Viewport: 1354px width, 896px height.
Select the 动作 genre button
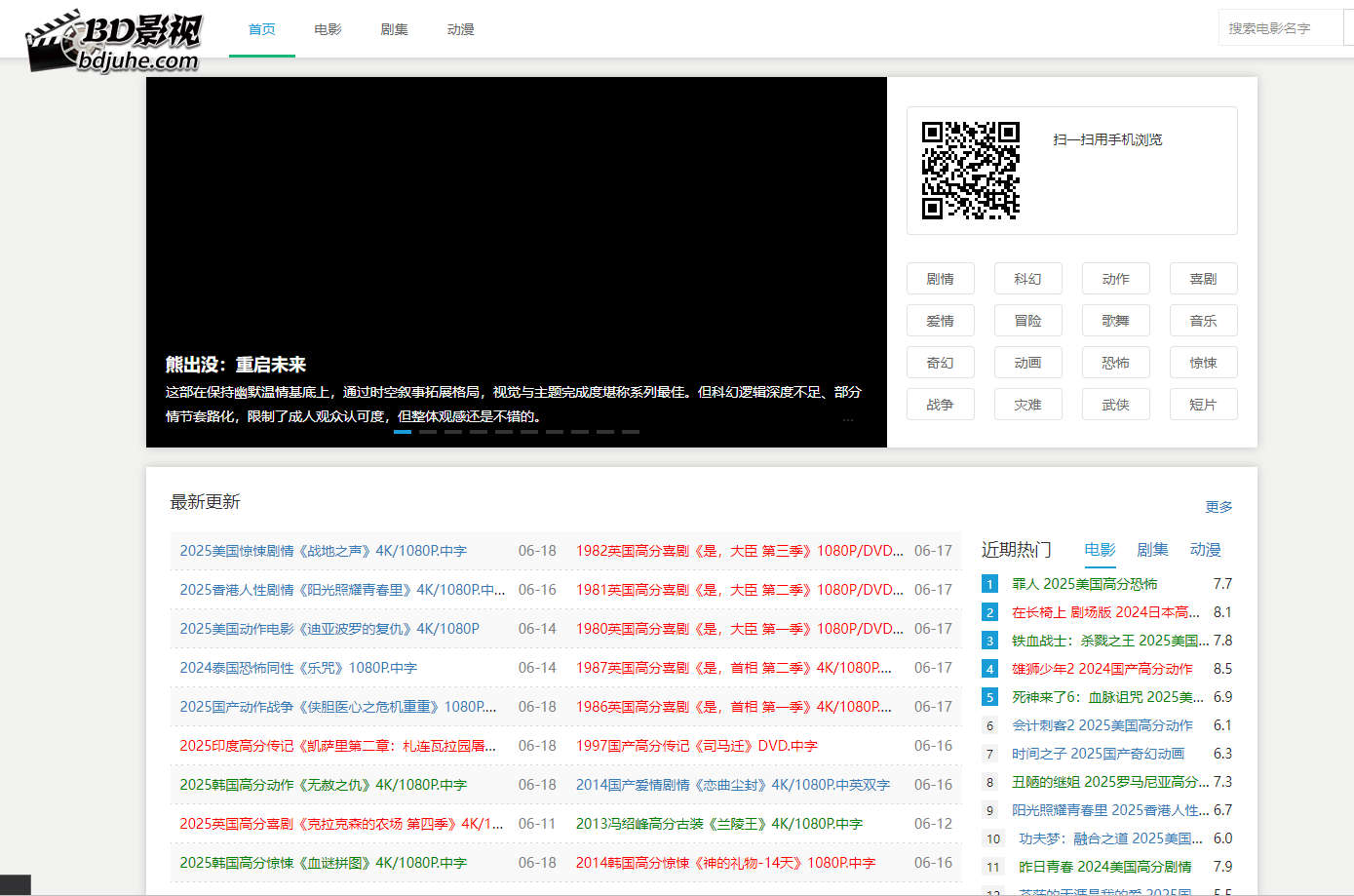click(1116, 279)
